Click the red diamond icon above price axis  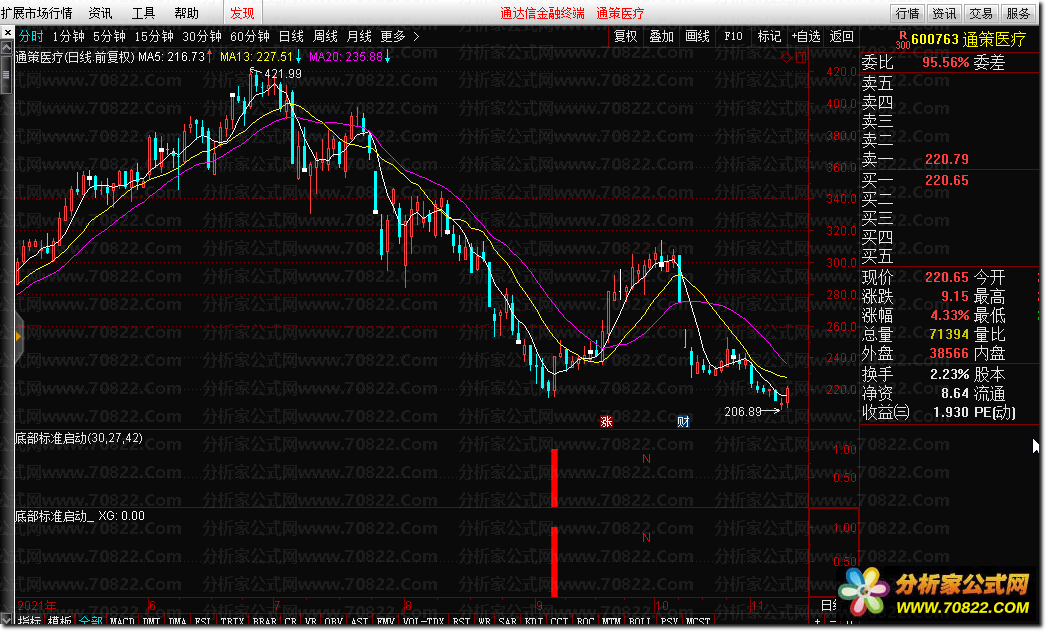point(787,57)
